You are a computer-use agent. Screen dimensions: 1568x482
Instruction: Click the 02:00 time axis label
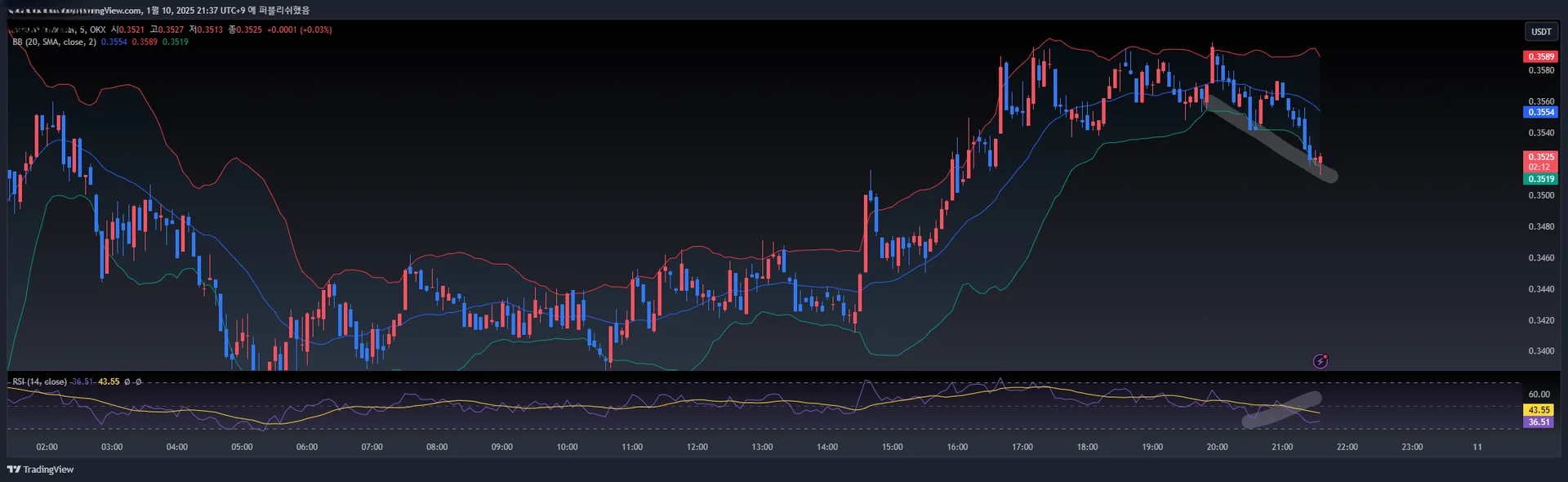point(47,447)
